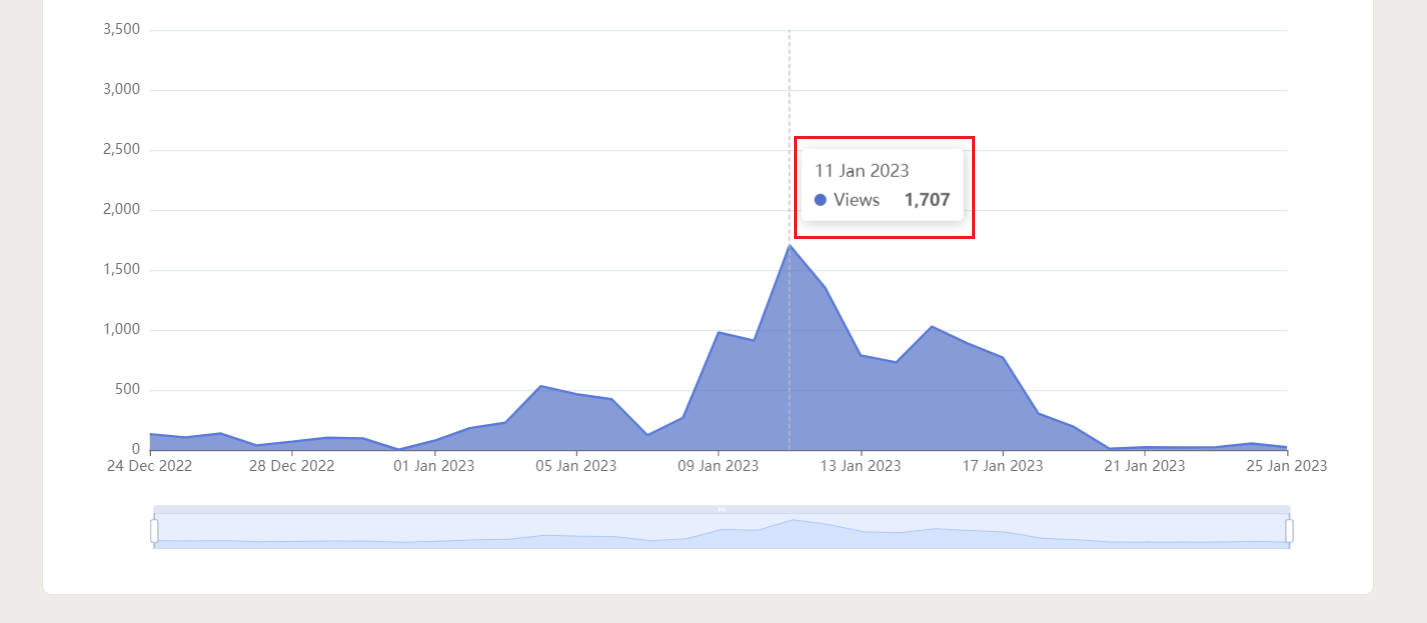Grab the right handle of the range slider

coord(1289,530)
